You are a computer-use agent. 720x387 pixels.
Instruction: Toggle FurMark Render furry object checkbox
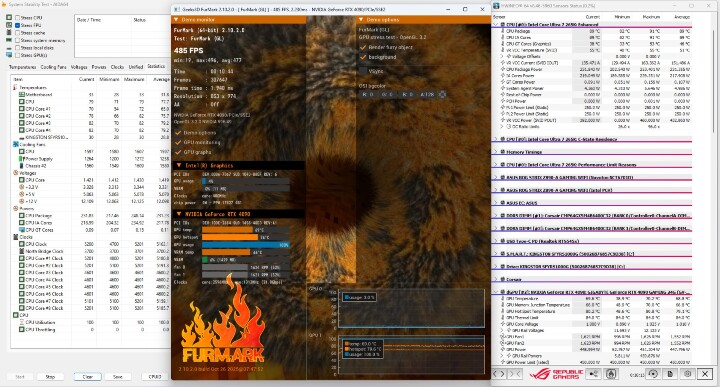coord(363,47)
